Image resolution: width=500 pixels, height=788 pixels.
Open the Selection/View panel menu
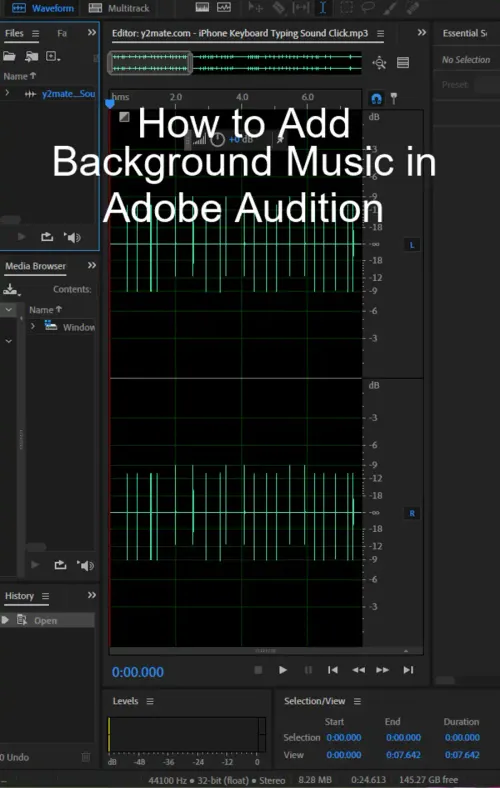tap(357, 701)
